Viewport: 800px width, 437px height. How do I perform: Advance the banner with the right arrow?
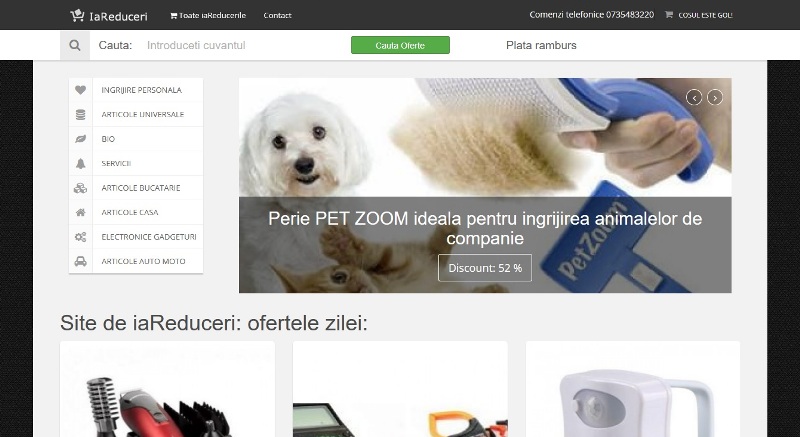click(715, 97)
